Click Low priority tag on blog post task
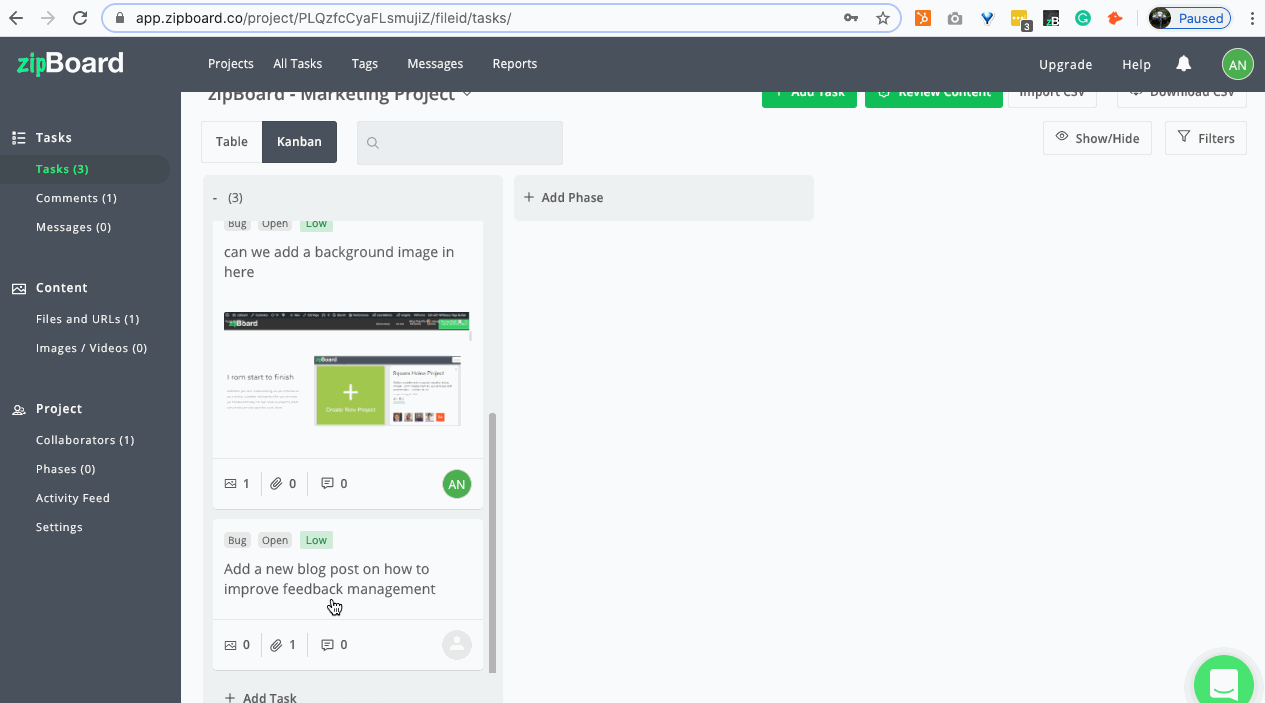 pyautogui.click(x=316, y=540)
